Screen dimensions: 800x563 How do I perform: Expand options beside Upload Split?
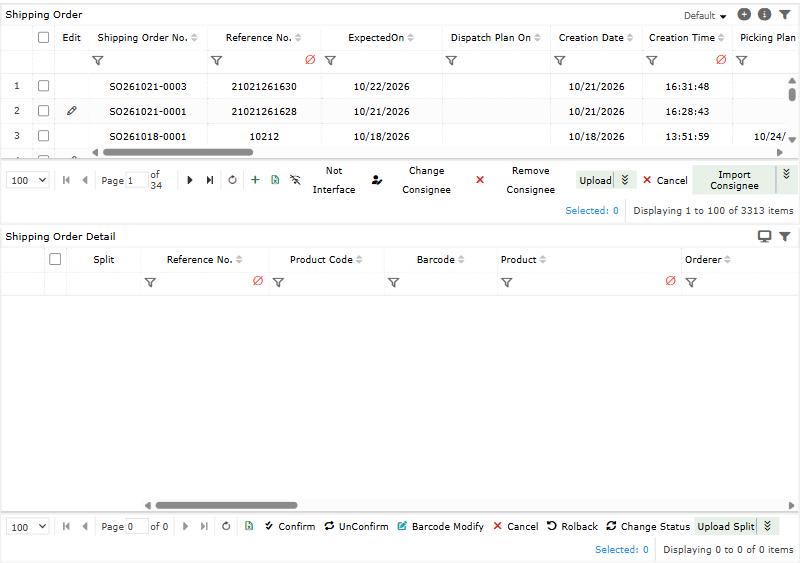(767, 526)
